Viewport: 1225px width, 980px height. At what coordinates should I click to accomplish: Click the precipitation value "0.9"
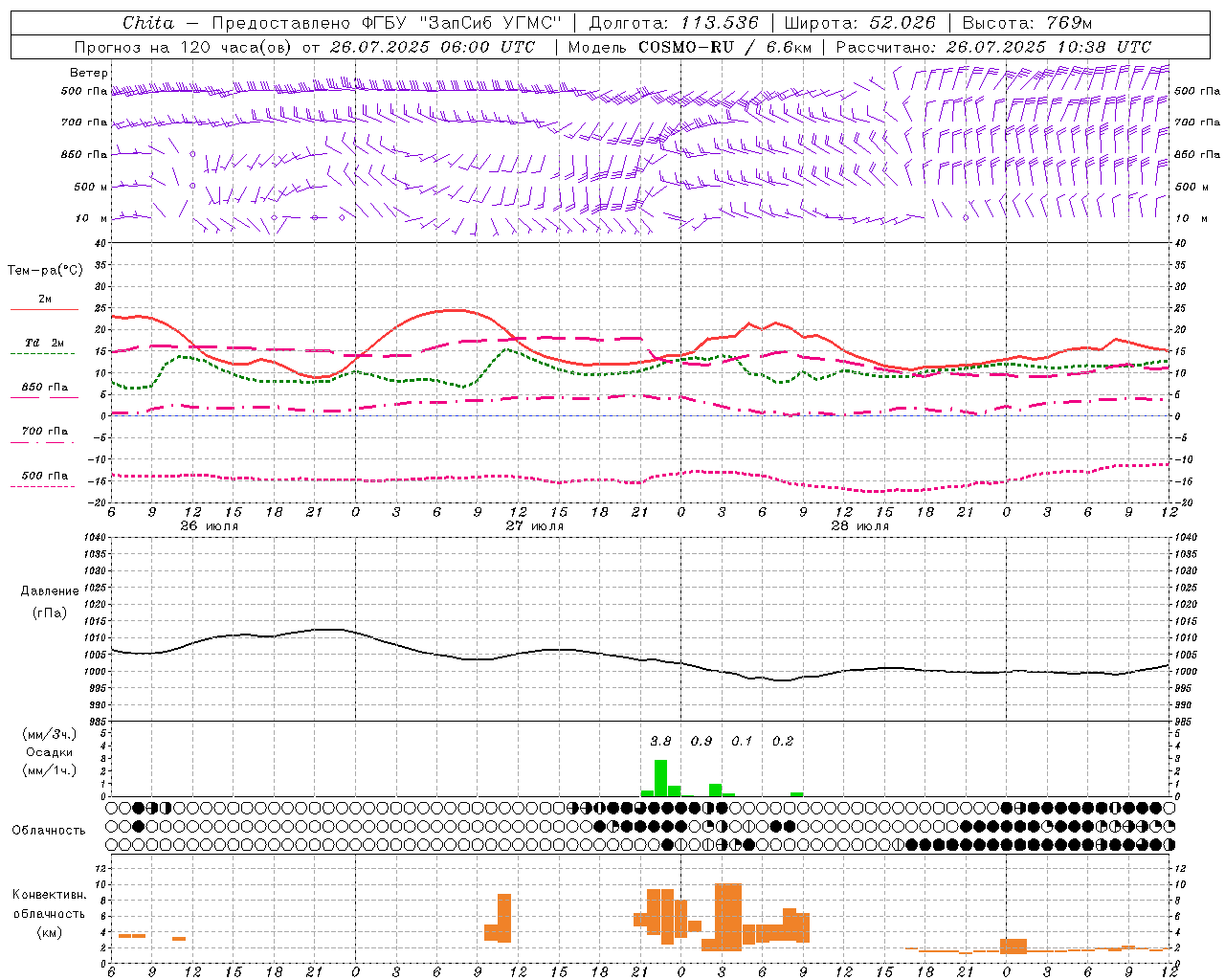pos(702,741)
